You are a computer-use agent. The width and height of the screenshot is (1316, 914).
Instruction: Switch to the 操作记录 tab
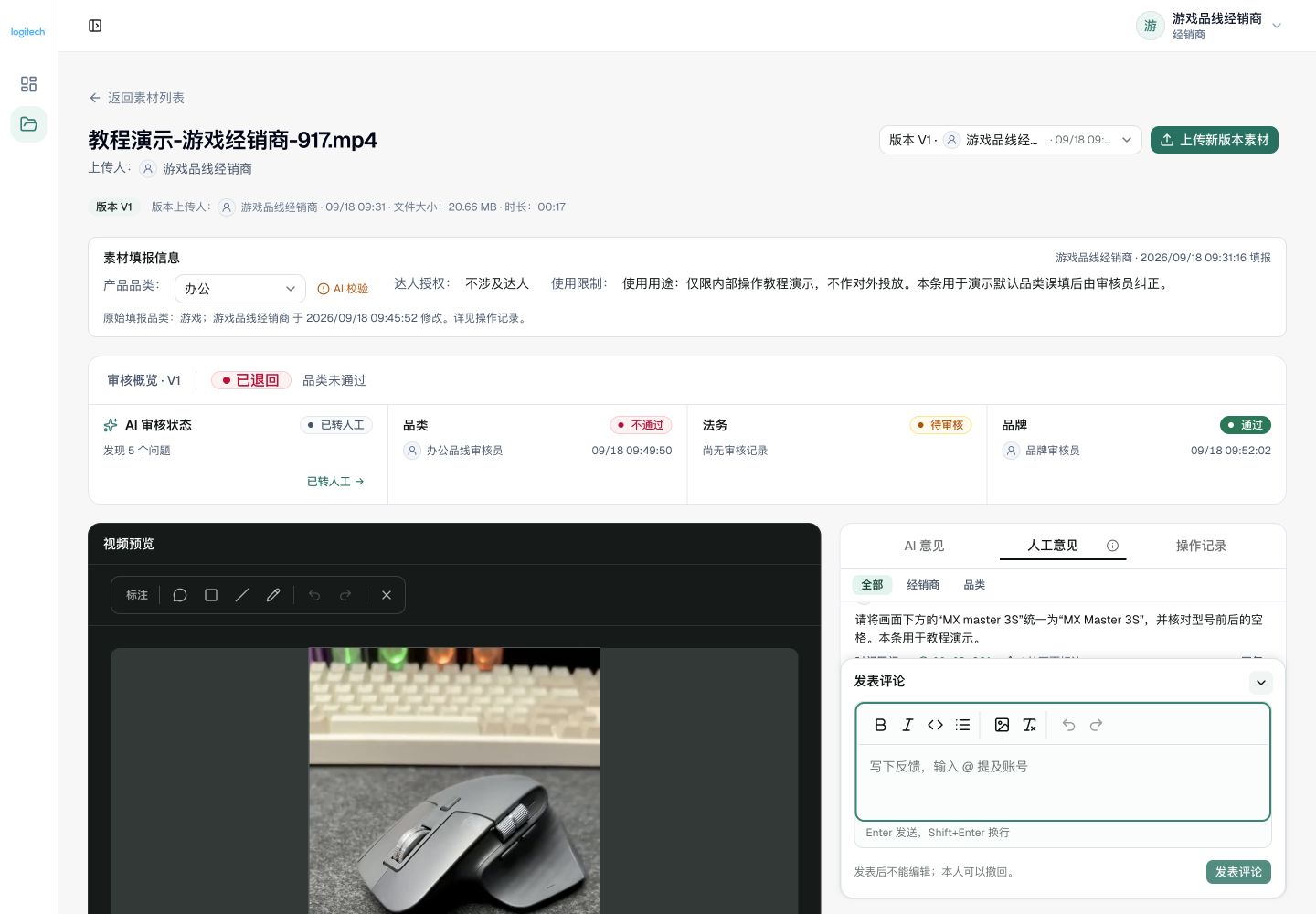(x=1201, y=546)
